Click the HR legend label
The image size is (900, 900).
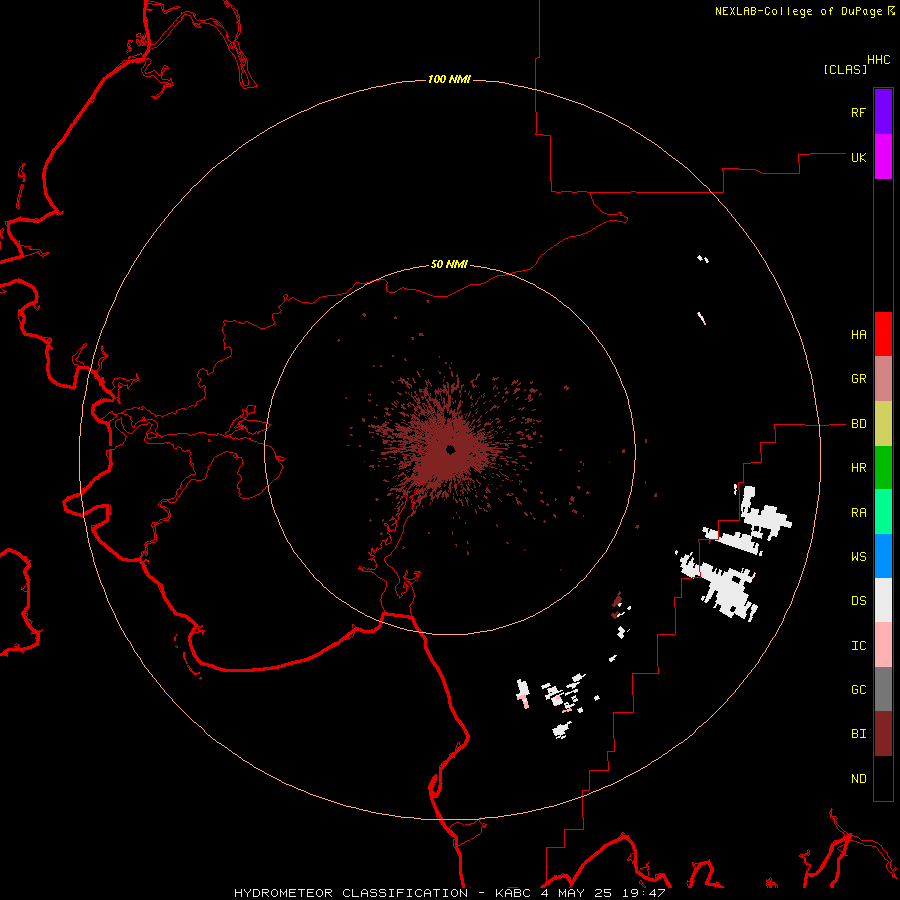[858, 468]
